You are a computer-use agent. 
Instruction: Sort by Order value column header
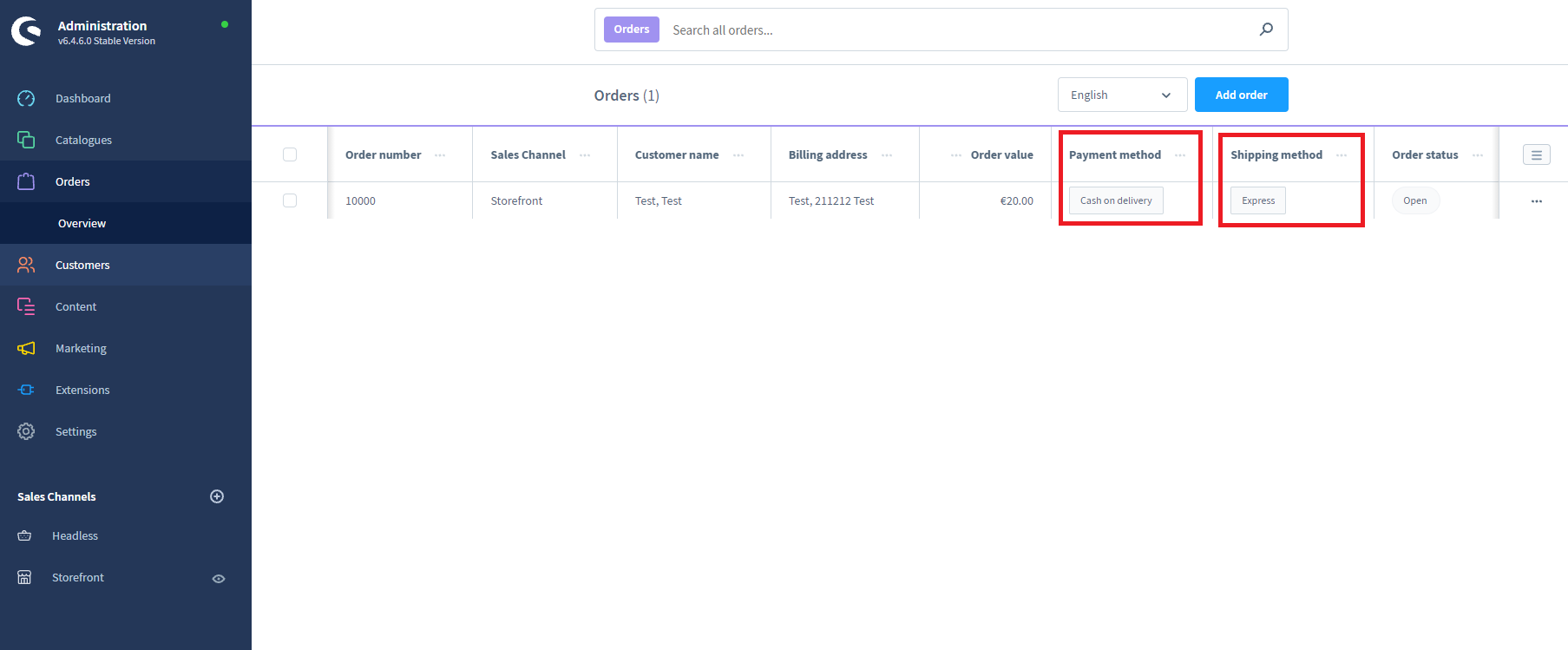coord(1002,154)
